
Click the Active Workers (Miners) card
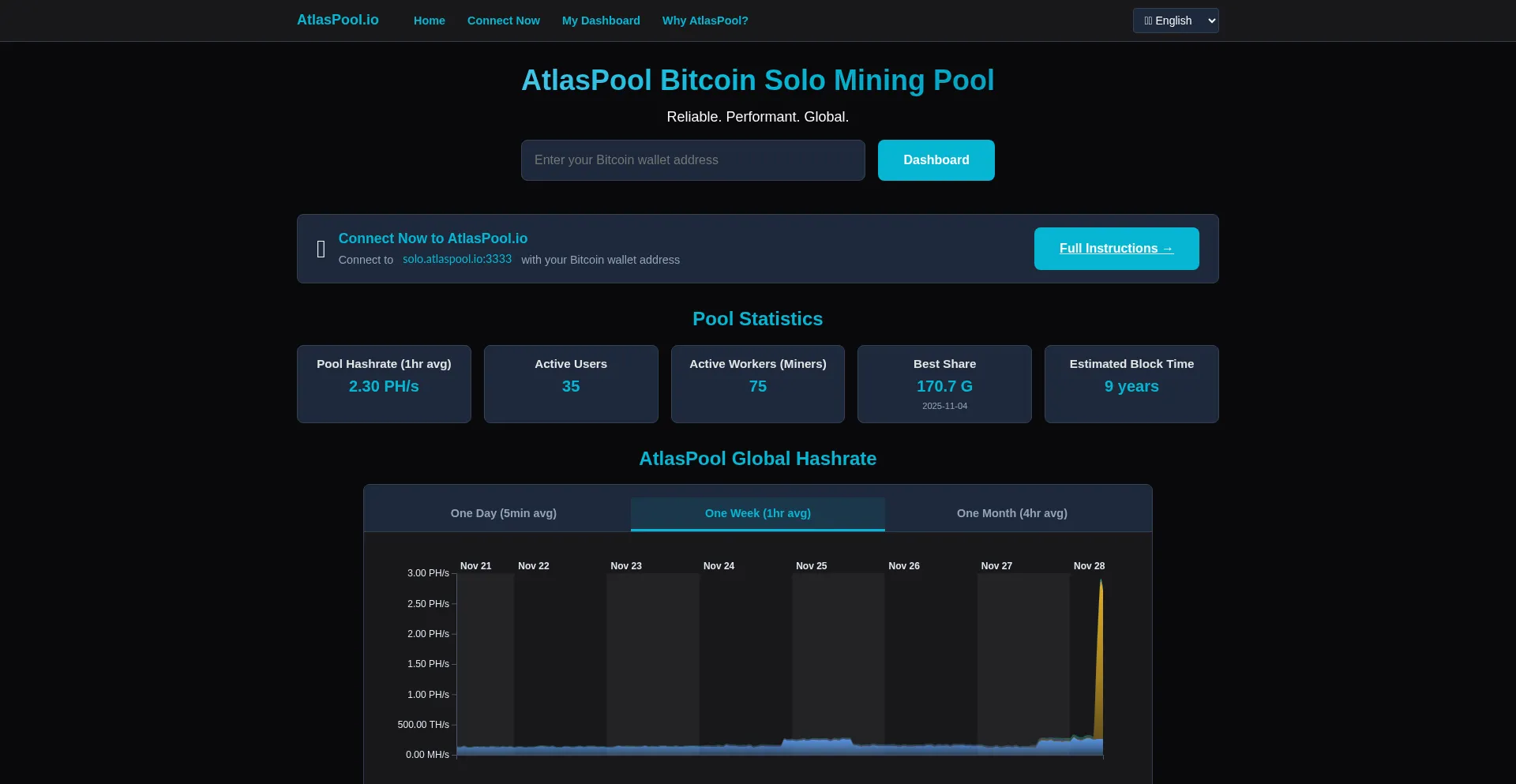(757, 384)
